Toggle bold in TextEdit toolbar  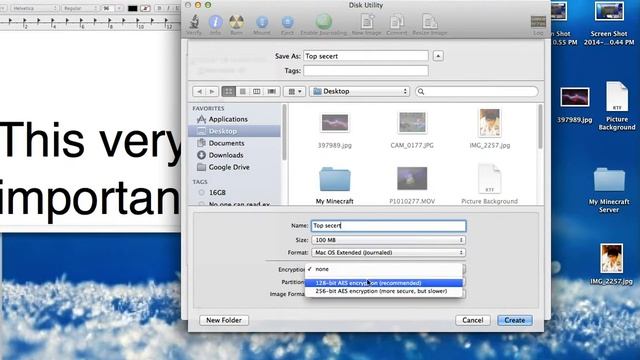coord(159,8)
